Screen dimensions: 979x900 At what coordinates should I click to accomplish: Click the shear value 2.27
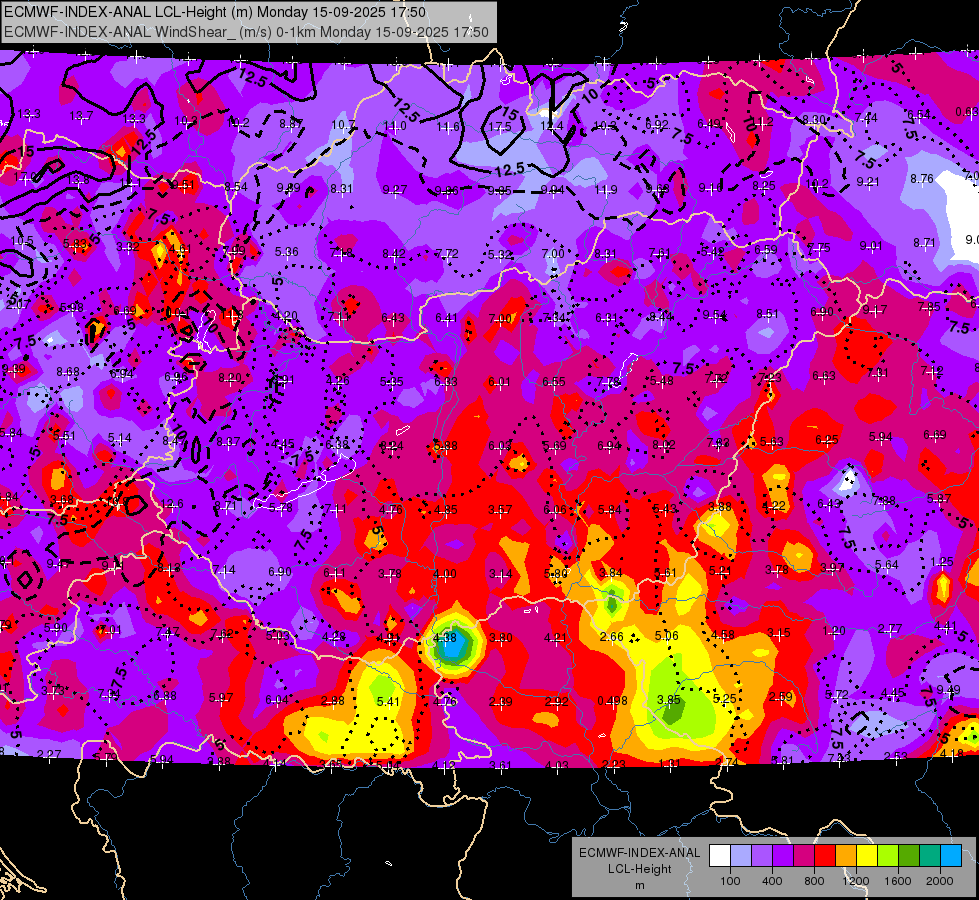click(49, 754)
